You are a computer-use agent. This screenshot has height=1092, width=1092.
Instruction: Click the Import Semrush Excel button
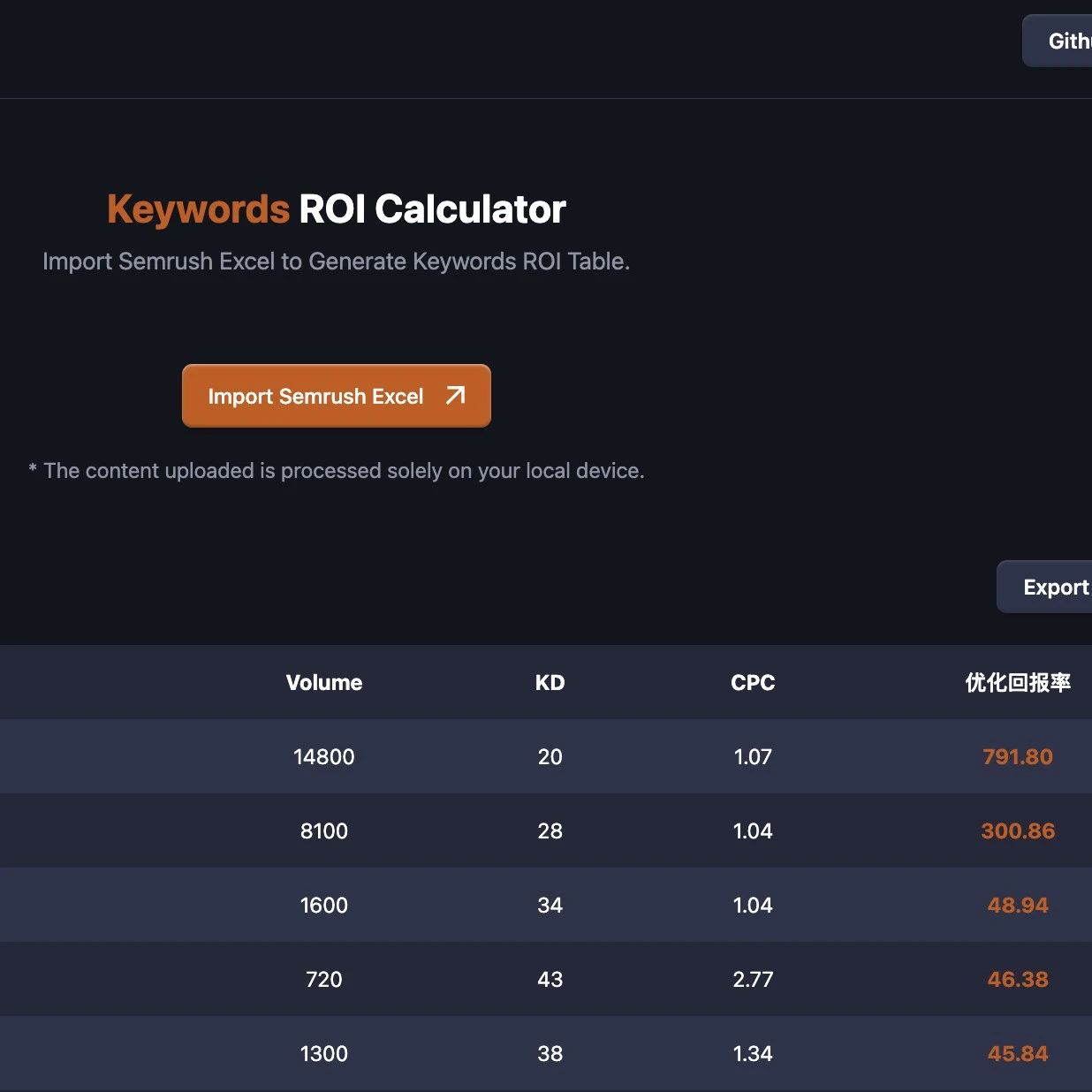click(336, 396)
